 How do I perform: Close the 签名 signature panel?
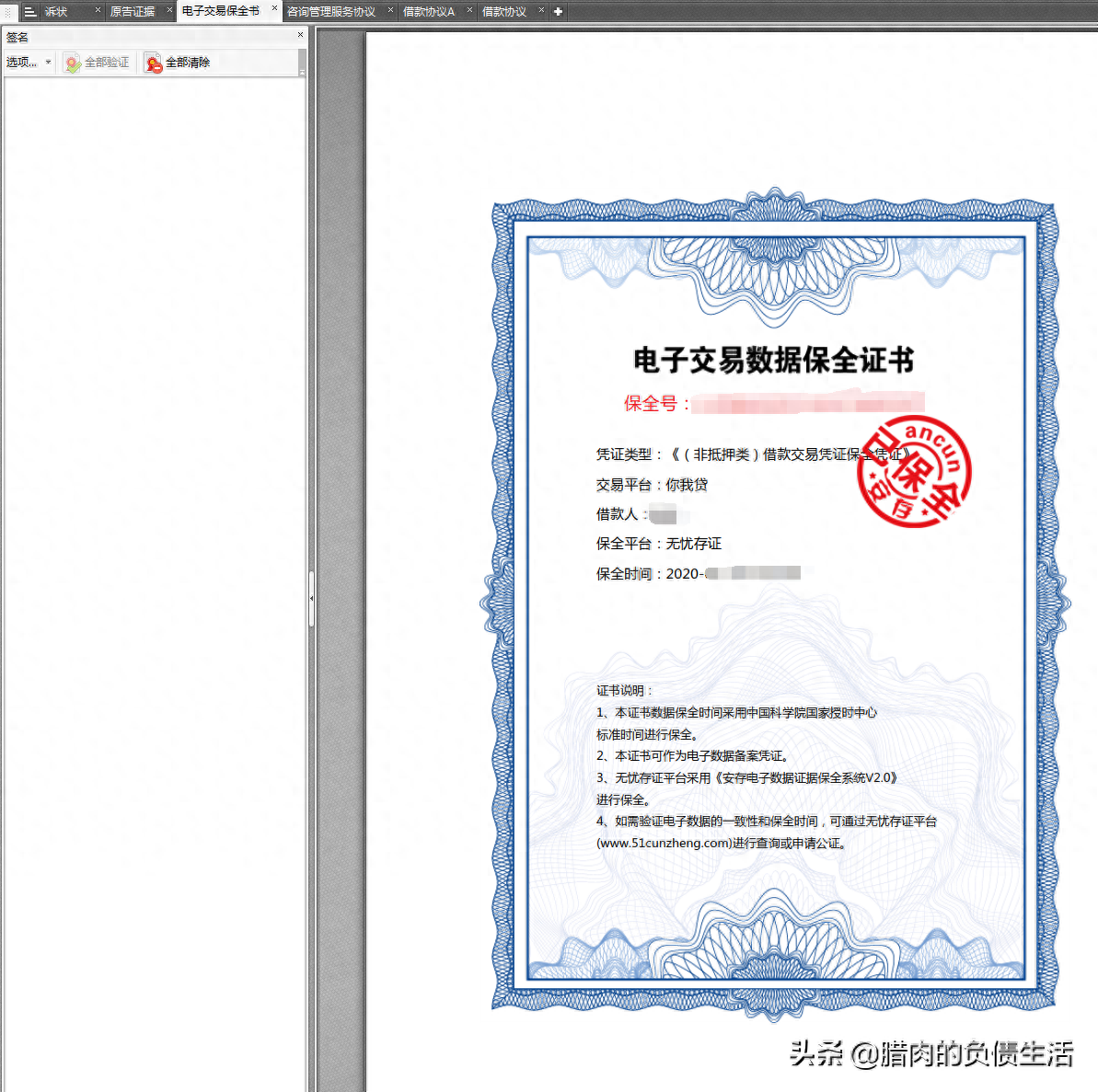coord(300,35)
